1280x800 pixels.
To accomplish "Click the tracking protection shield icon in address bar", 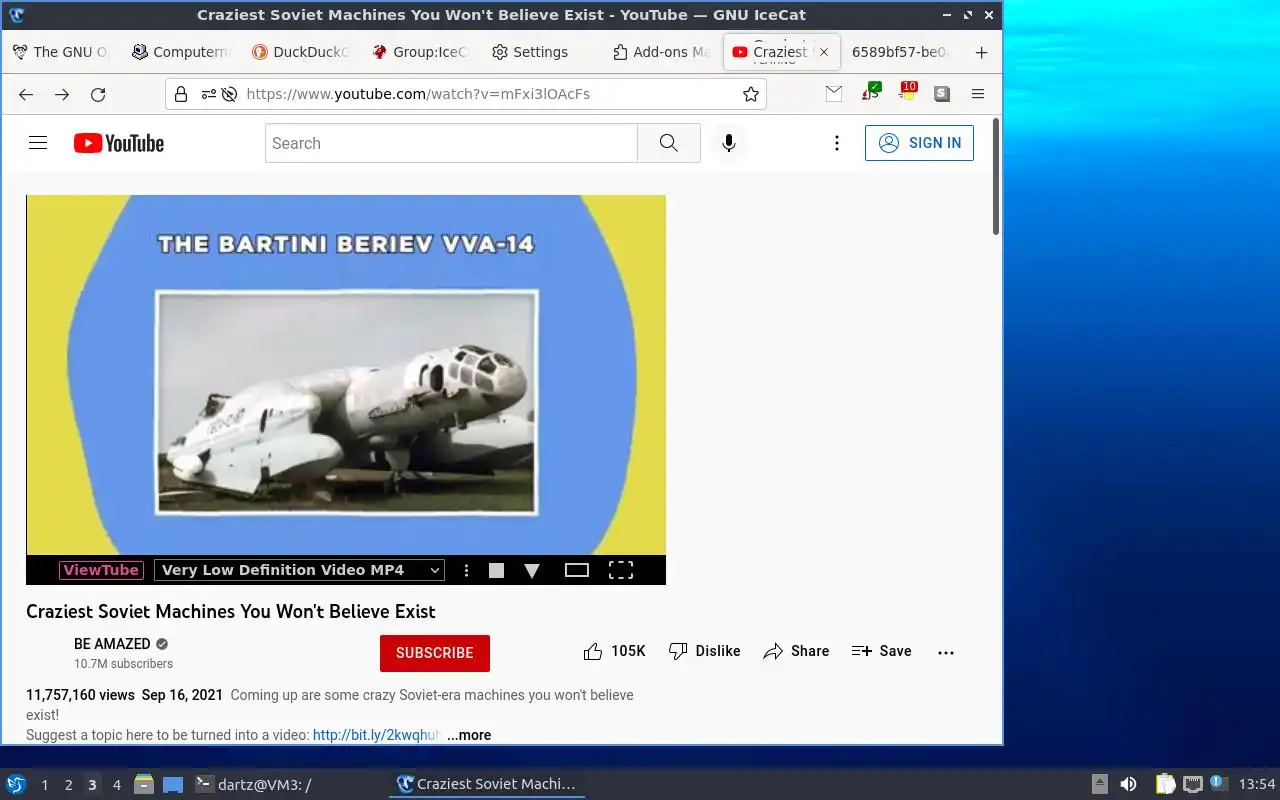I will pos(229,94).
